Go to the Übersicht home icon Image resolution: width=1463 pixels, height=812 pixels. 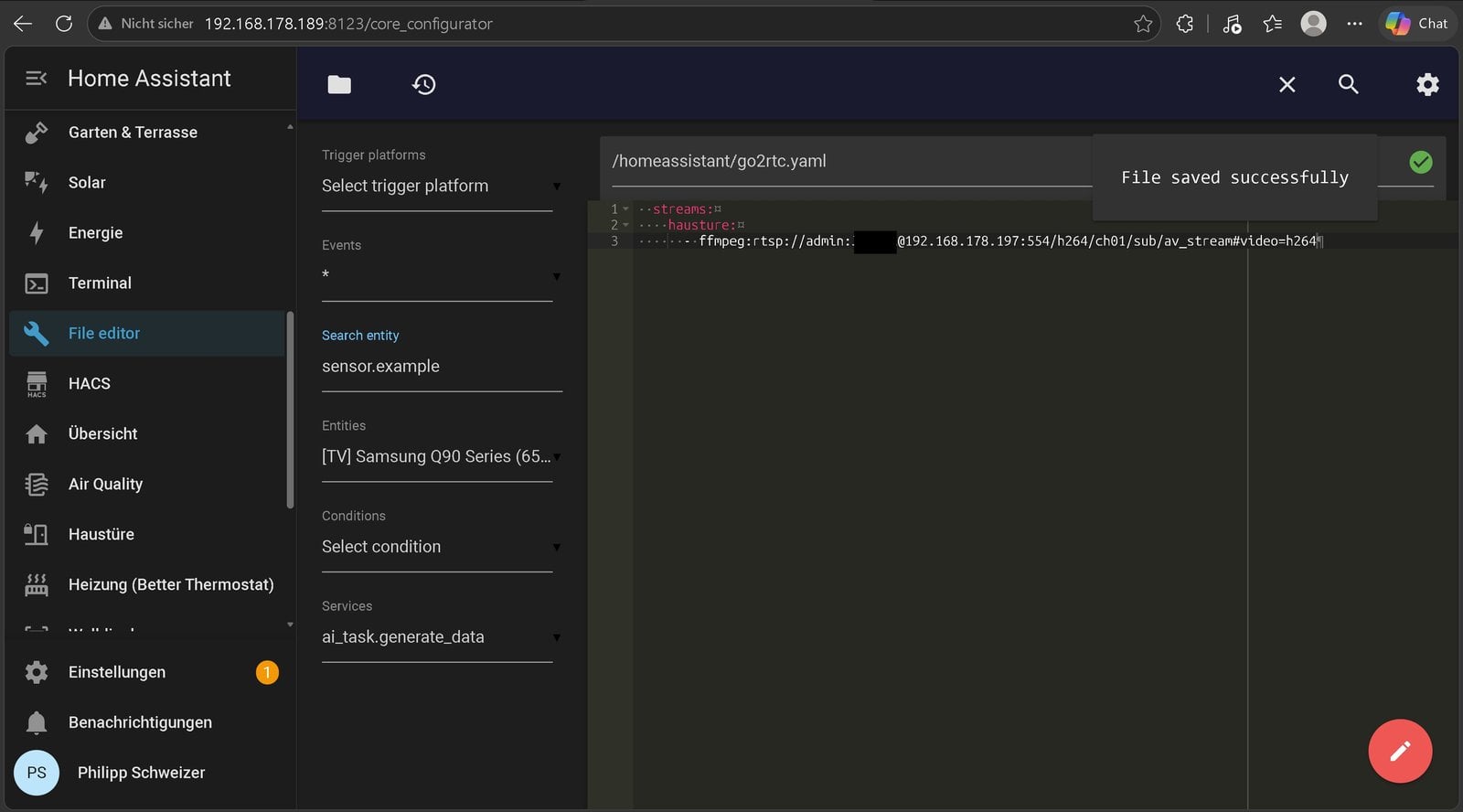[37, 434]
